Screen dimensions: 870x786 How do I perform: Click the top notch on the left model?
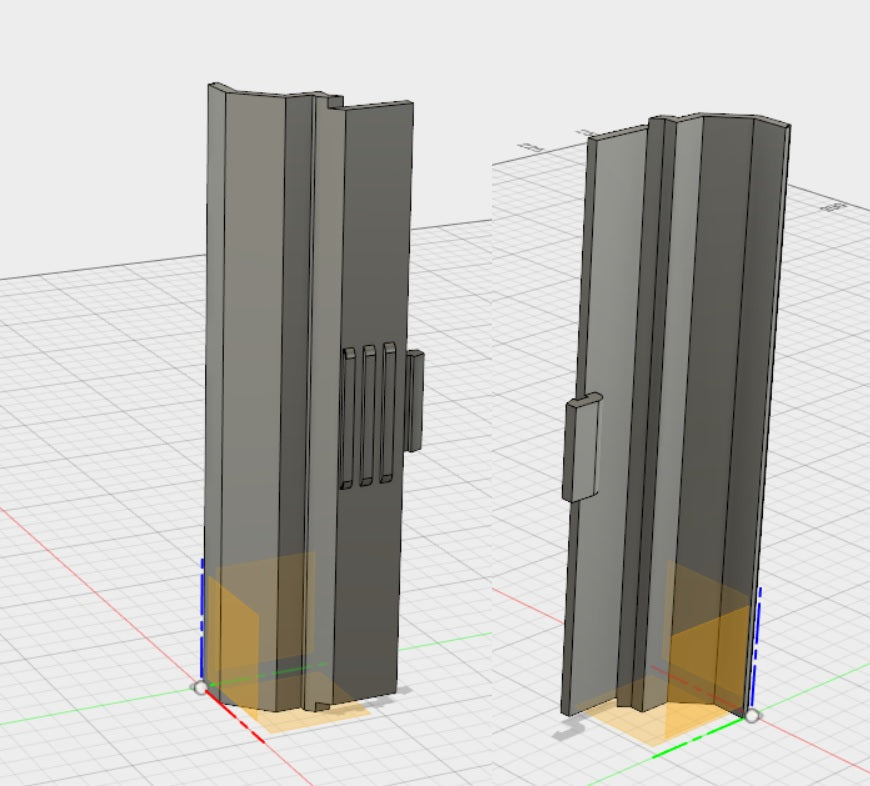coord(329,100)
